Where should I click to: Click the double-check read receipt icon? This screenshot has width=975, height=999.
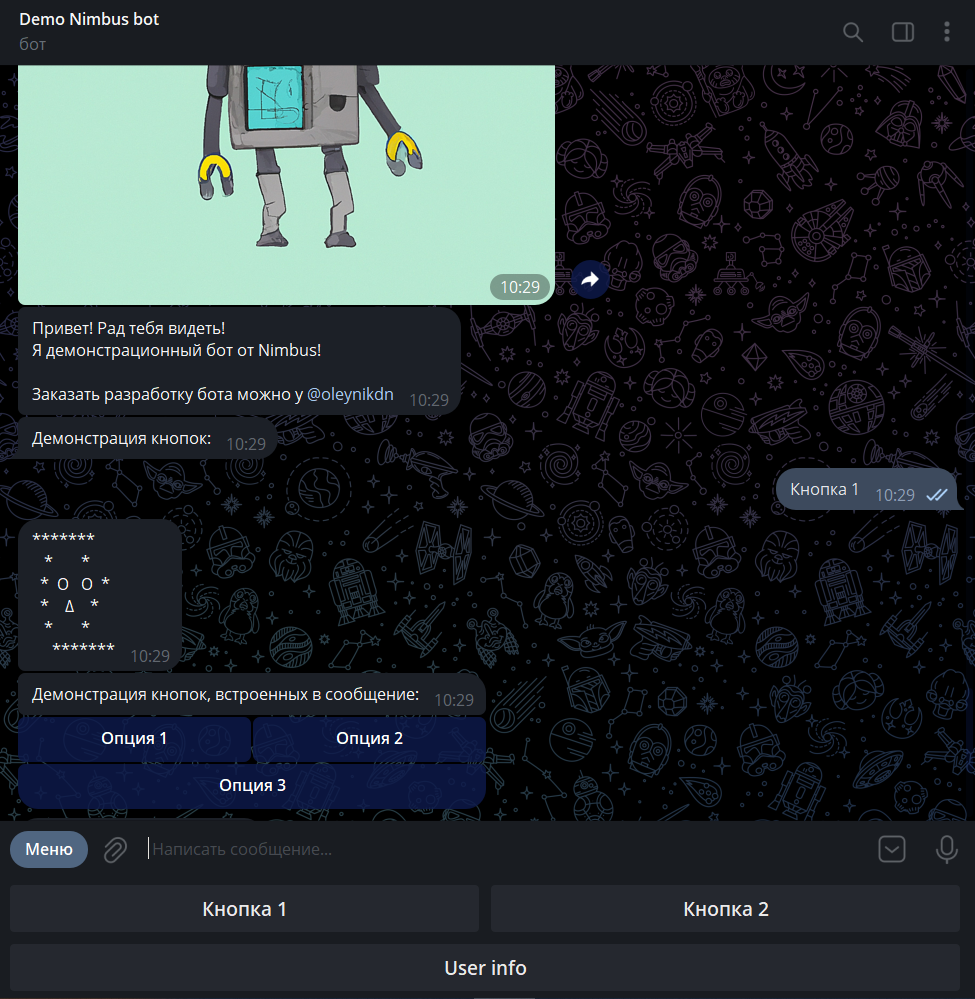tap(937, 495)
